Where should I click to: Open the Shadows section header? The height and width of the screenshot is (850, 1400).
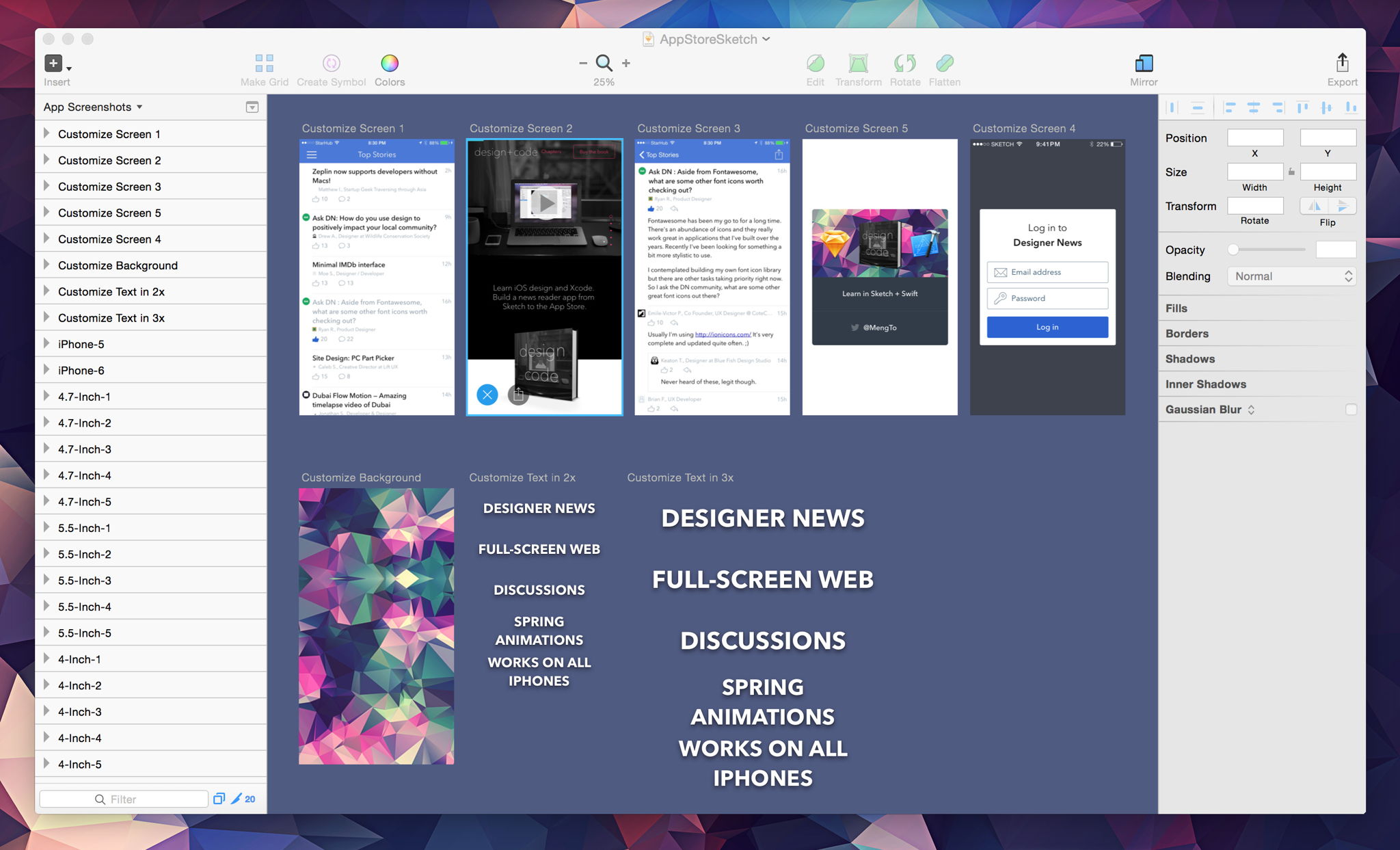point(1262,359)
